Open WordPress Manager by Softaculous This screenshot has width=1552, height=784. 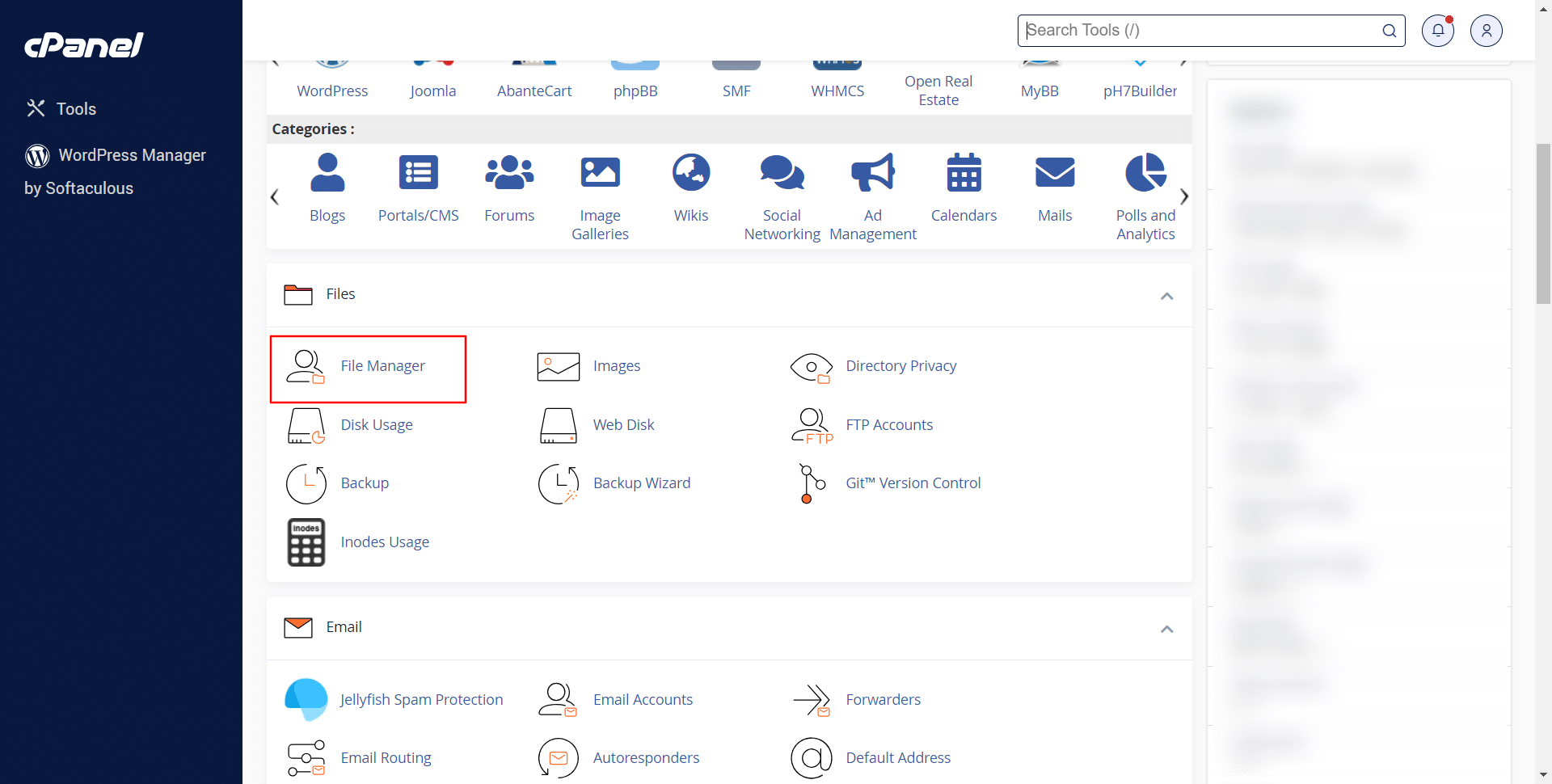[116, 171]
